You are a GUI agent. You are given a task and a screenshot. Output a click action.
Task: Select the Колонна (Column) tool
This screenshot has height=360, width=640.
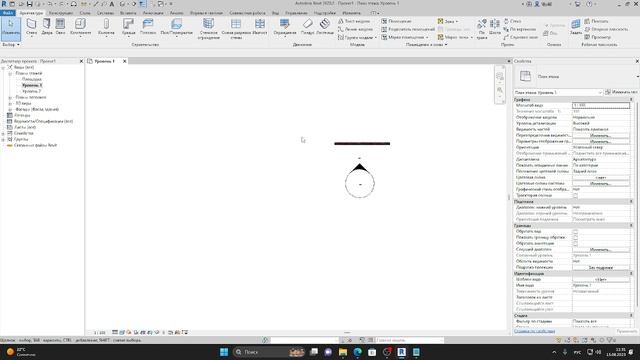106,27
